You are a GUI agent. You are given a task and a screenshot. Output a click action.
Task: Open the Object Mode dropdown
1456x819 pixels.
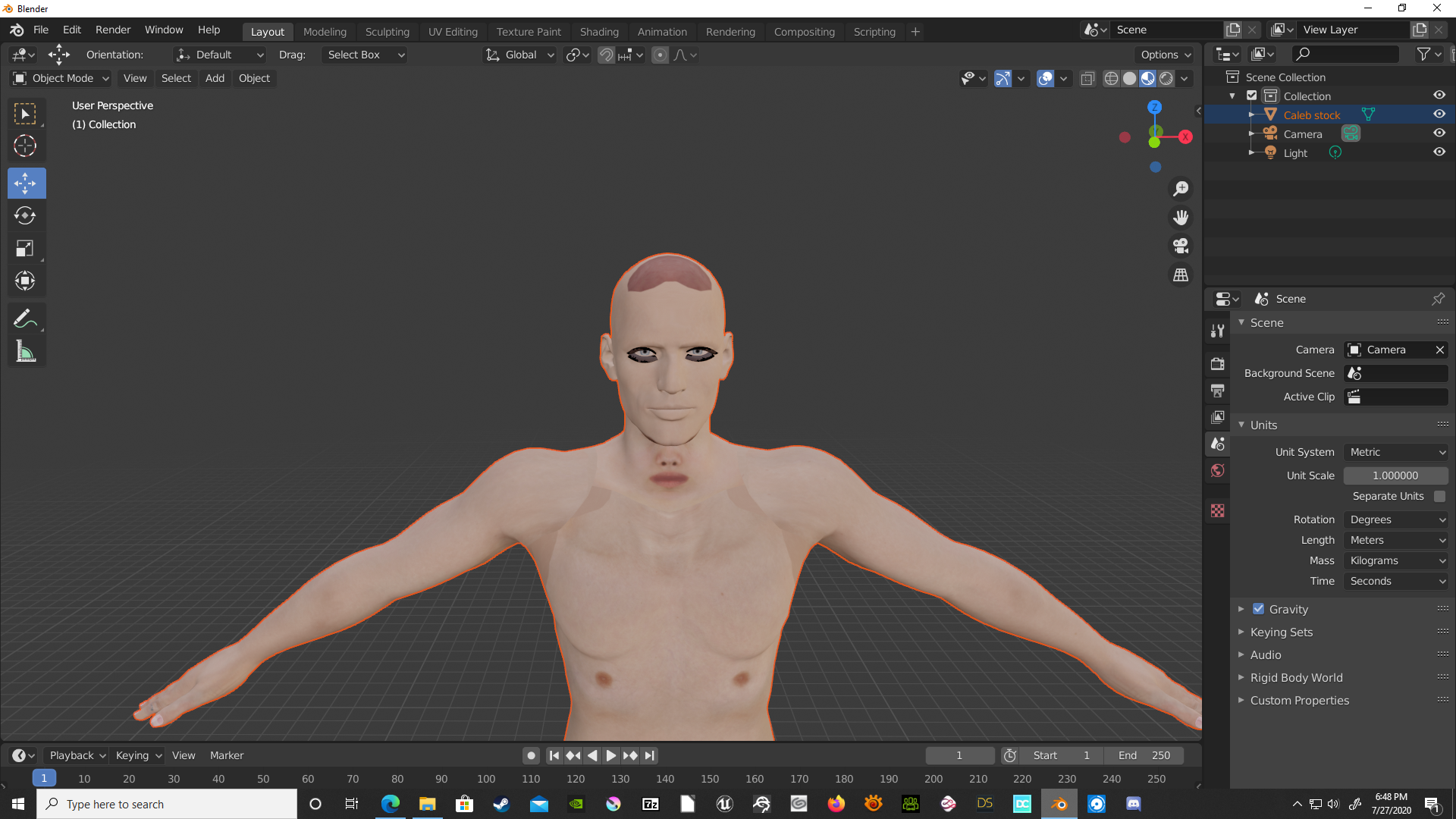(x=61, y=78)
